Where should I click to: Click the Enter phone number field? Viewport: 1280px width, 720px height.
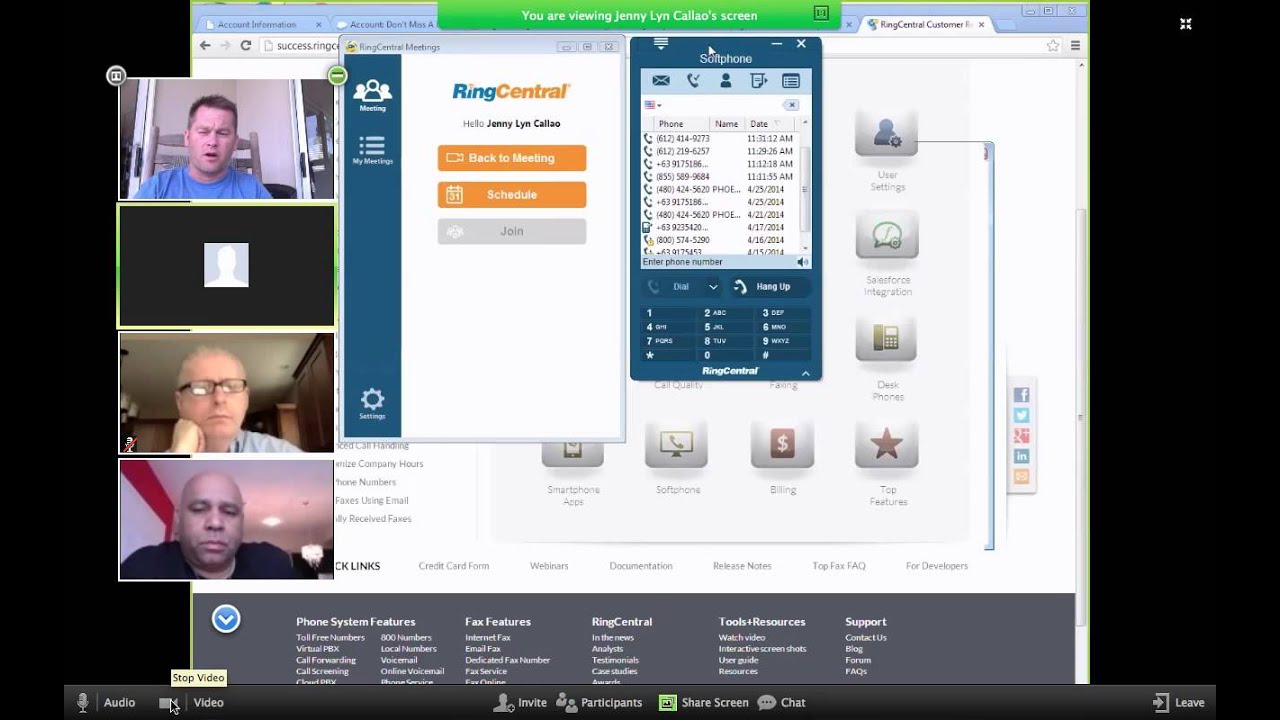[718, 262]
